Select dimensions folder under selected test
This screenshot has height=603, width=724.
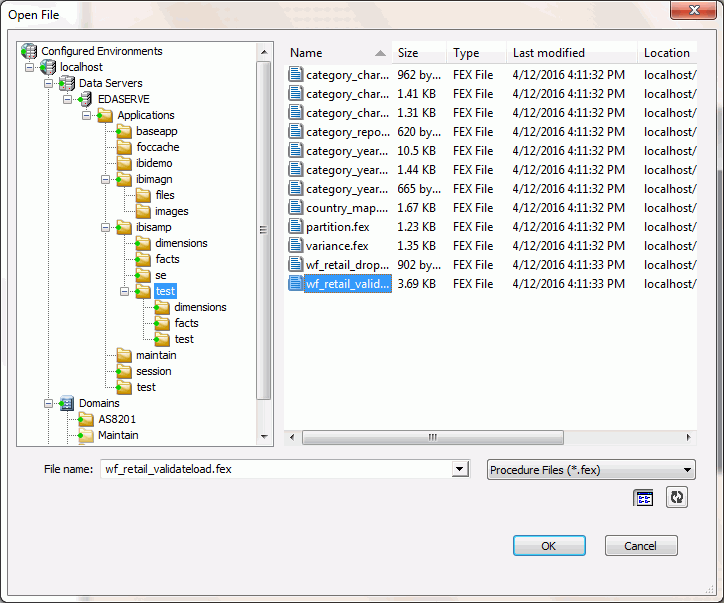(x=200, y=308)
